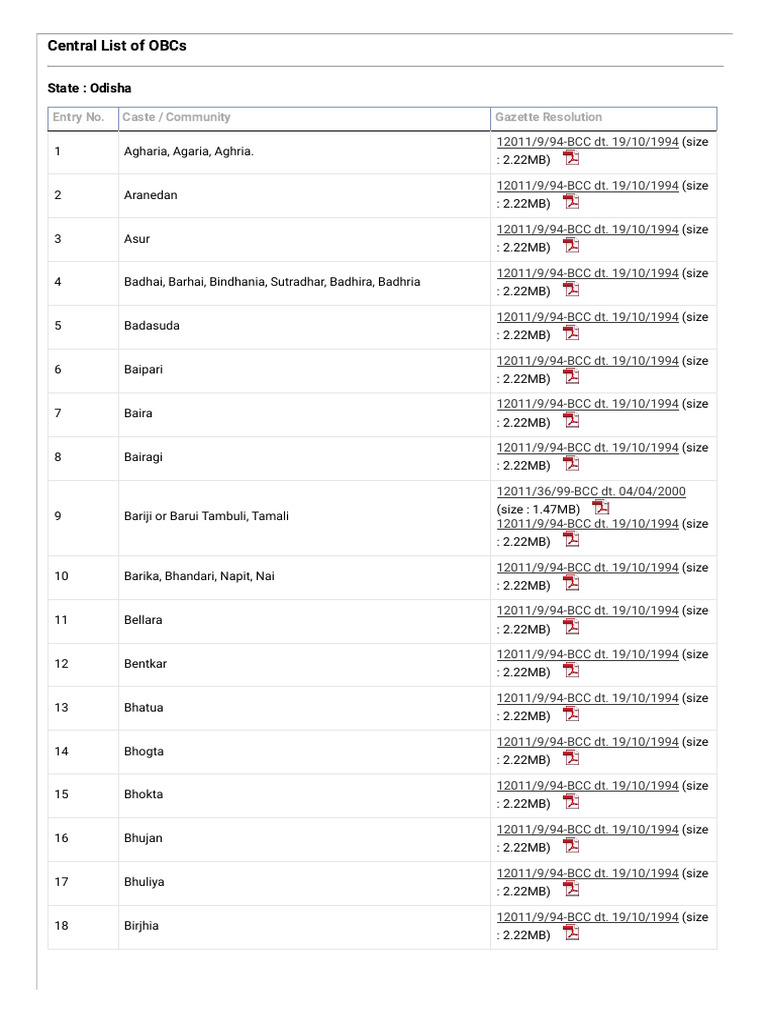Image resolution: width=768 pixels, height=1024 pixels.
Task: Click PDF icon next to size 1.47MB
Action: click(x=601, y=508)
